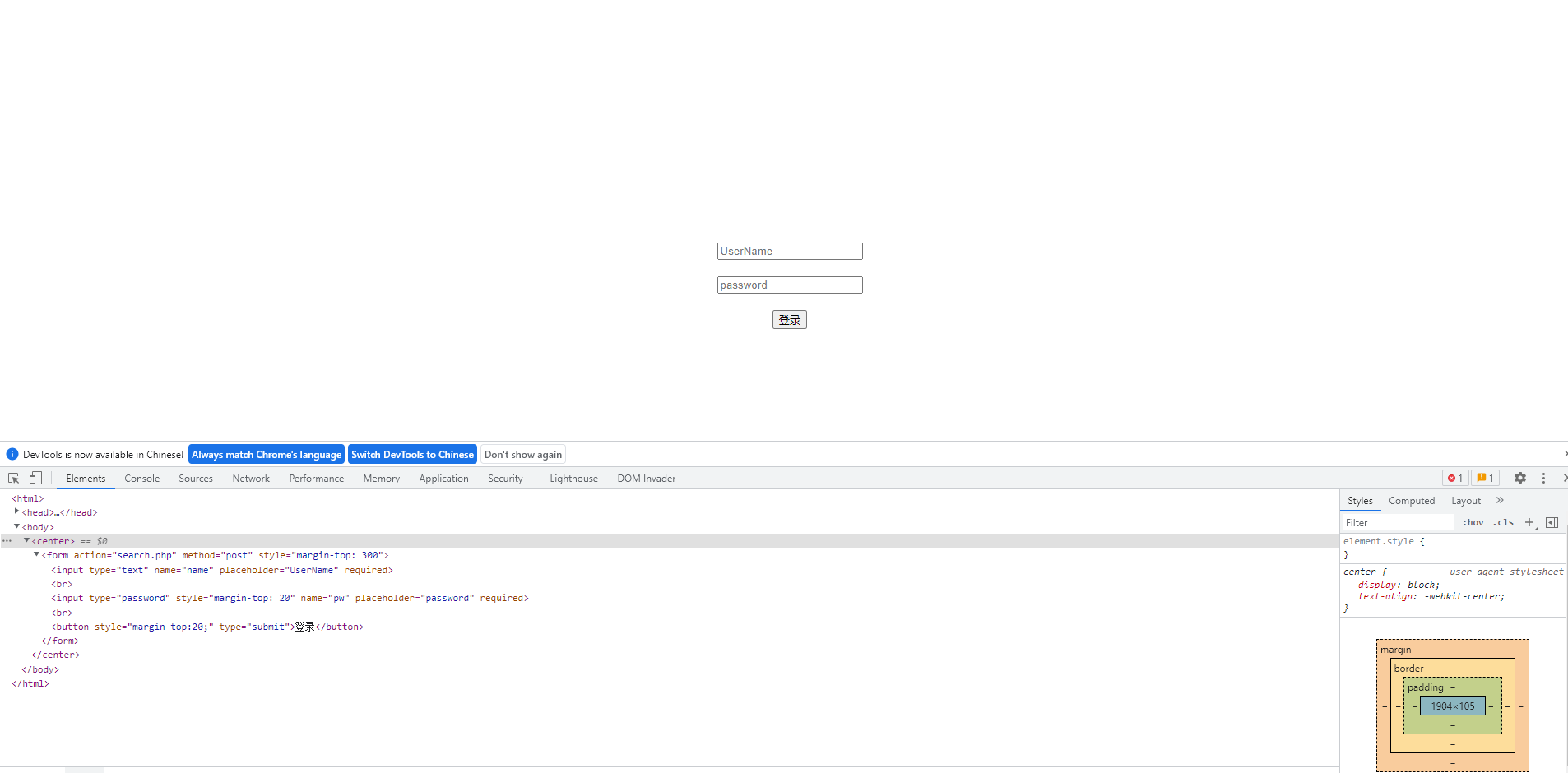Collapse the body node in DOM tree
Screen dimensions: 1568x773
point(16,526)
